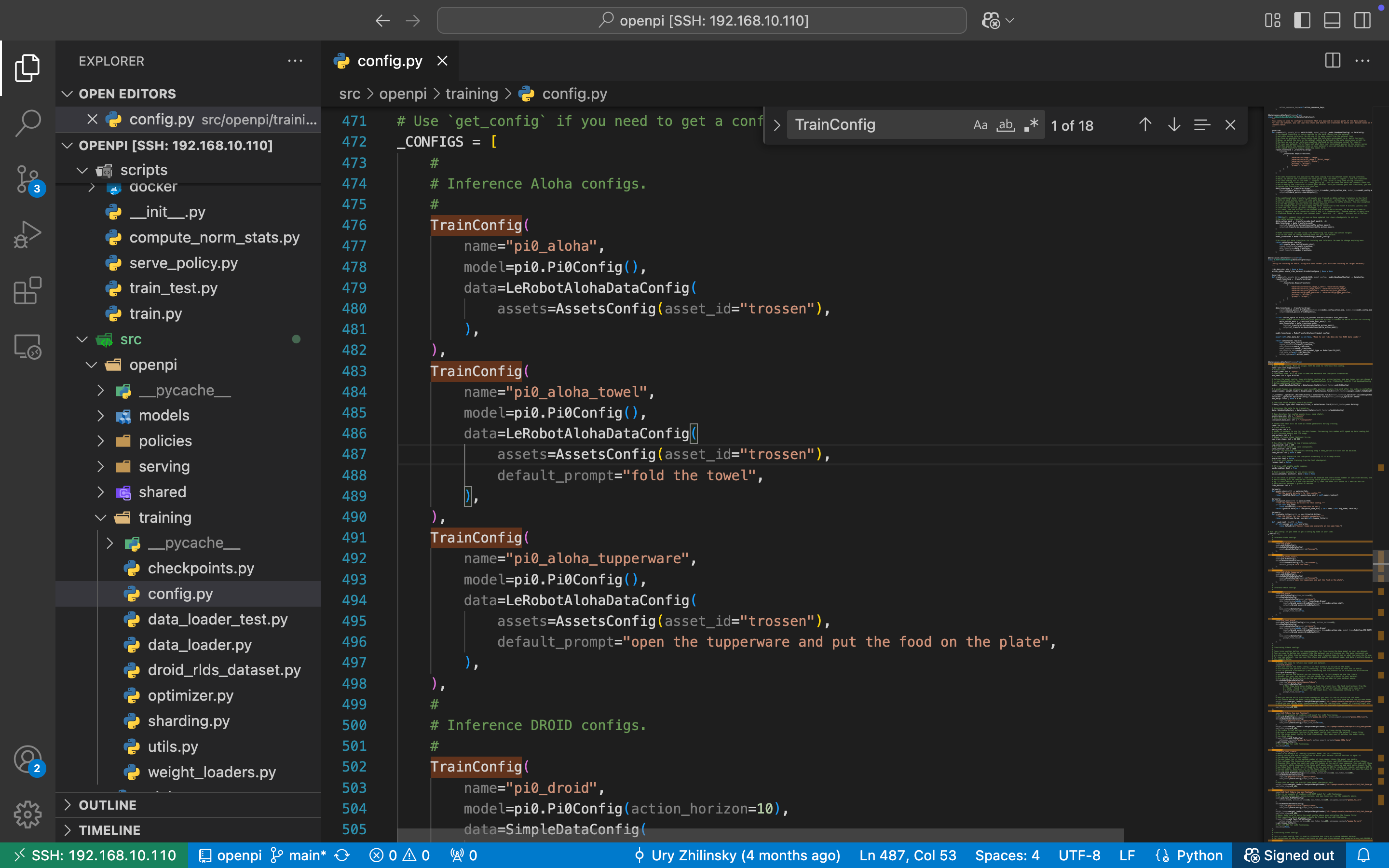Click the SSH: 192.168.10.110 remote indicator

[x=94, y=855]
